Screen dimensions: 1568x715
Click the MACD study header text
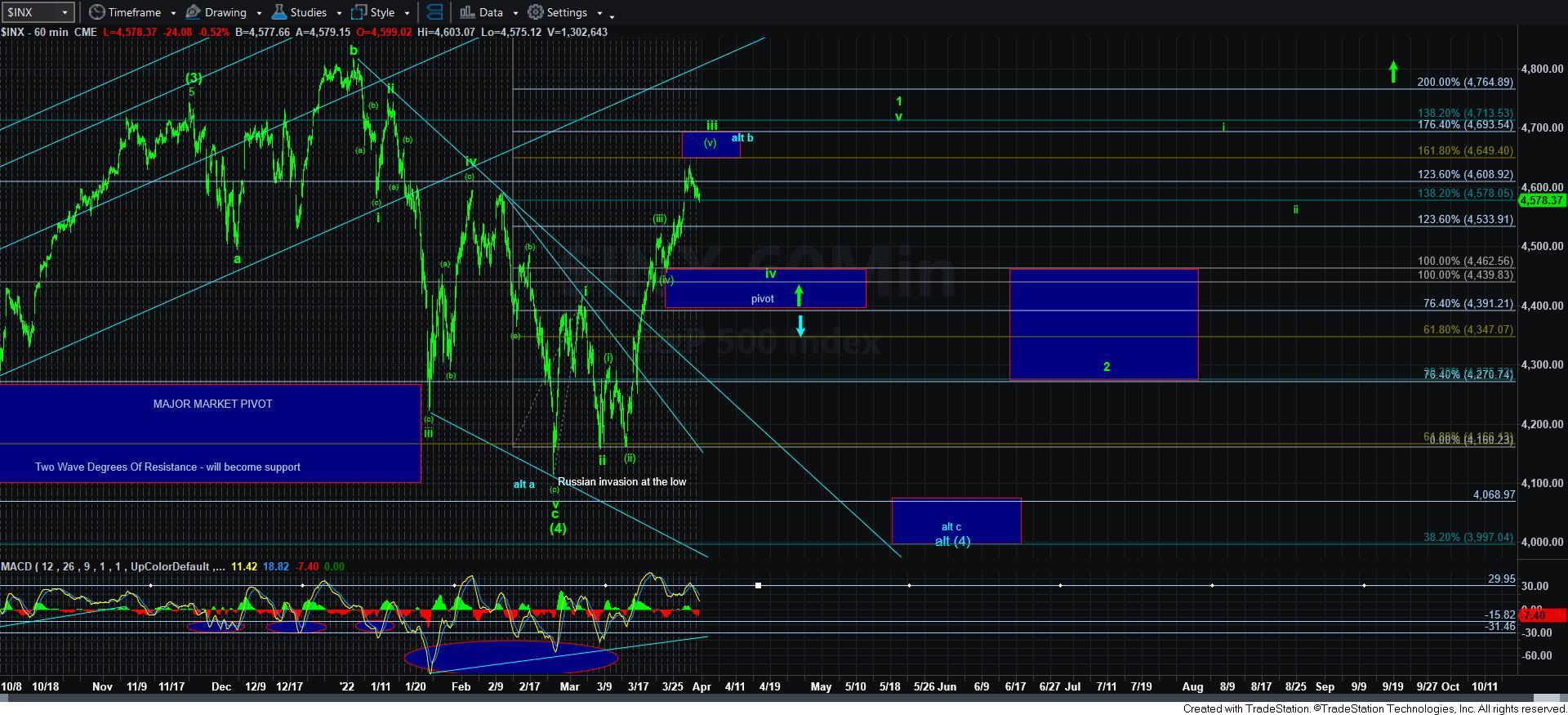click(114, 566)
